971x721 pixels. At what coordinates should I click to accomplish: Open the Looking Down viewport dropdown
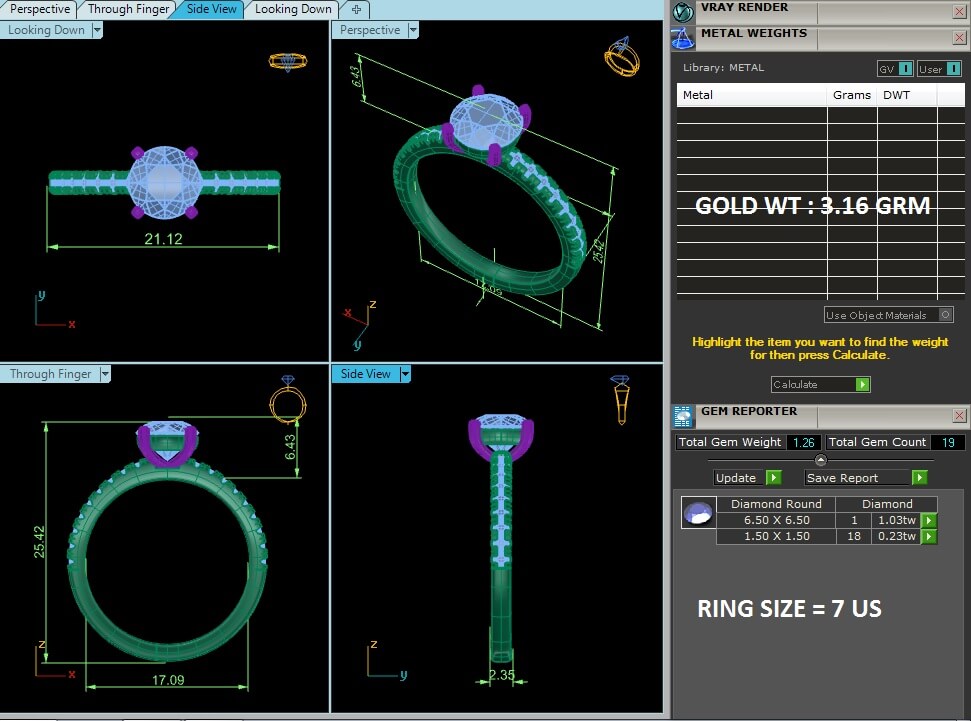[97, 30]
